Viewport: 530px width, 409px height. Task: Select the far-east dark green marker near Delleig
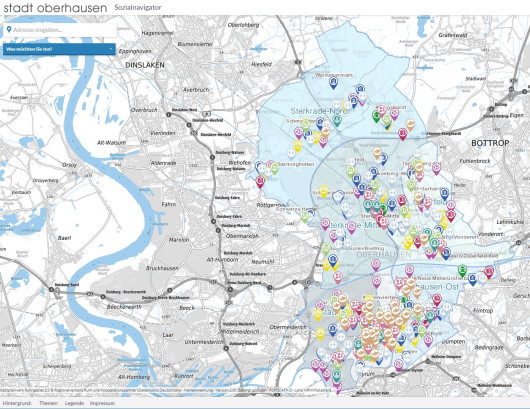click(462, 271)
